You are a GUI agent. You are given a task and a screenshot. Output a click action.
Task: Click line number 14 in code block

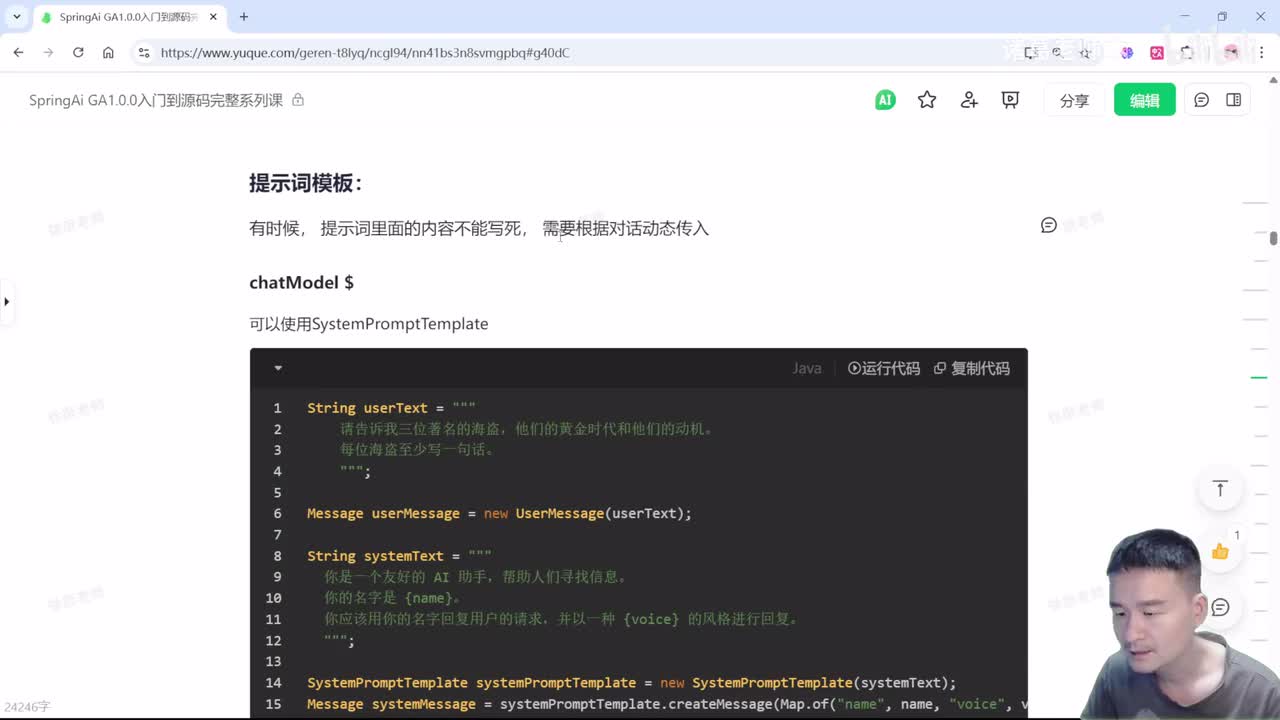[273, 683]
